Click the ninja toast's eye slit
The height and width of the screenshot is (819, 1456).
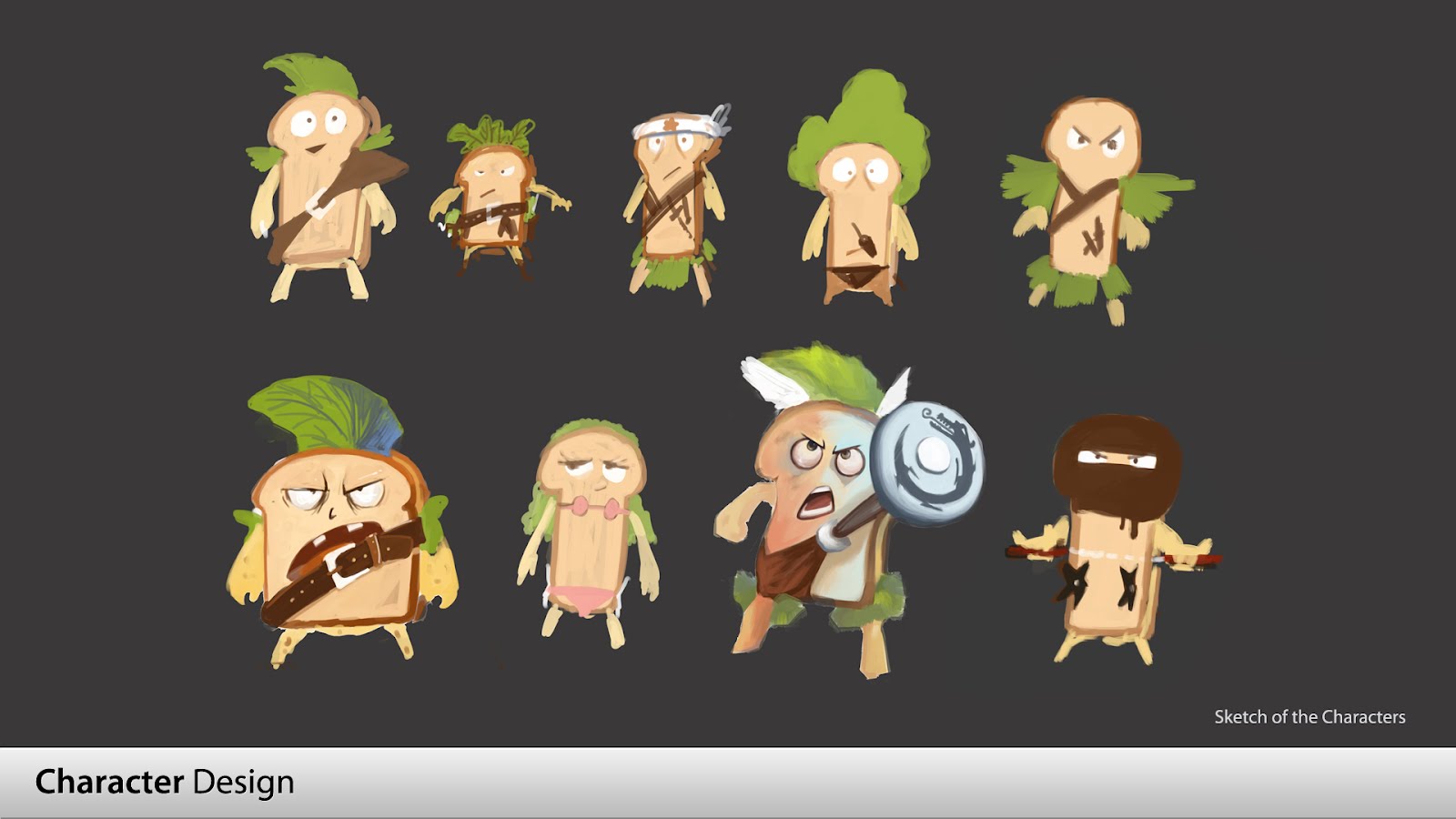[1116, 460]
